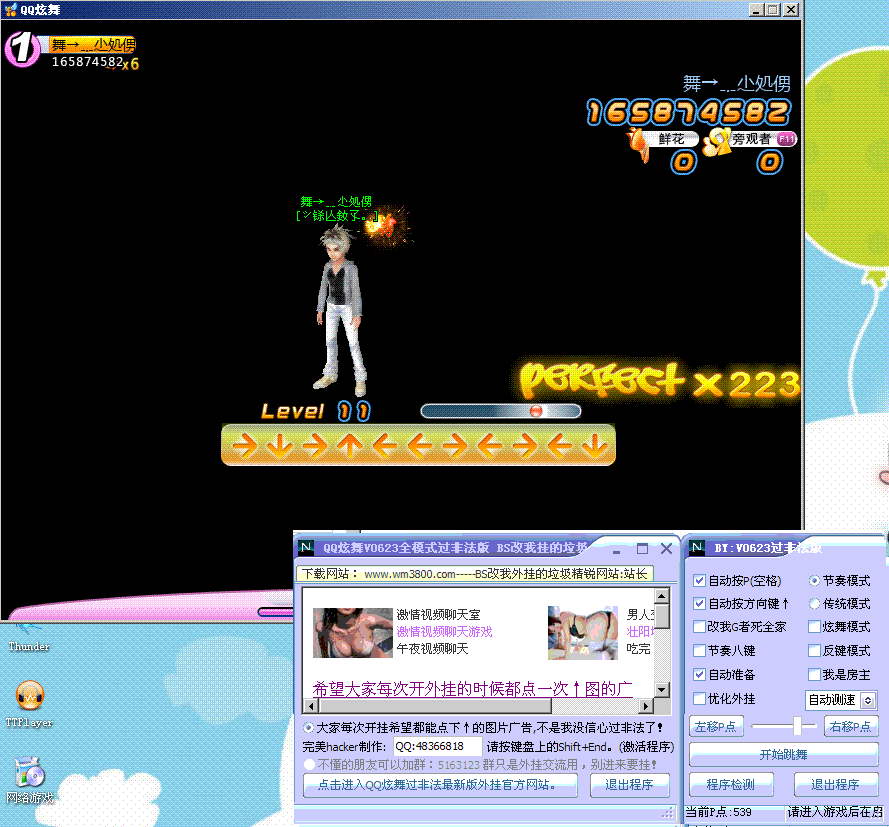This screenshot has width=889, height=827.
Task: Select the 不懂的朋友可以加群 radio option
Action: (x=309, y=765)
